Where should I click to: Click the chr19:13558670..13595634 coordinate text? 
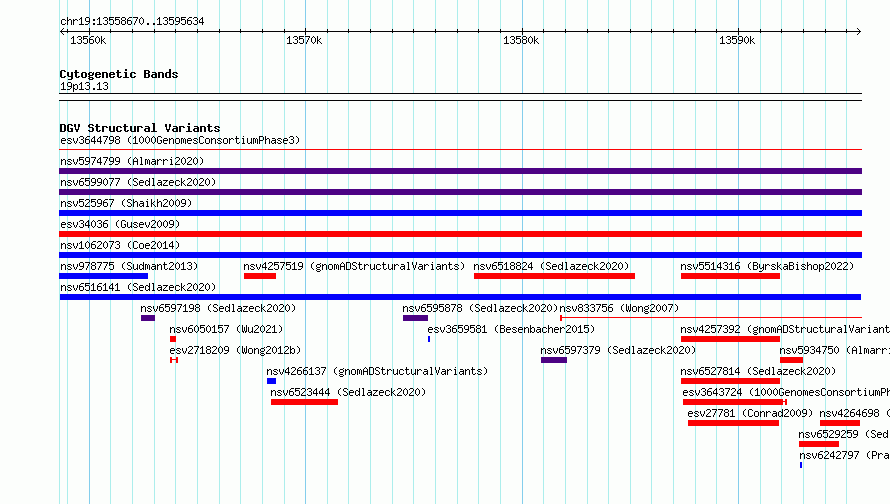[132, 21]
